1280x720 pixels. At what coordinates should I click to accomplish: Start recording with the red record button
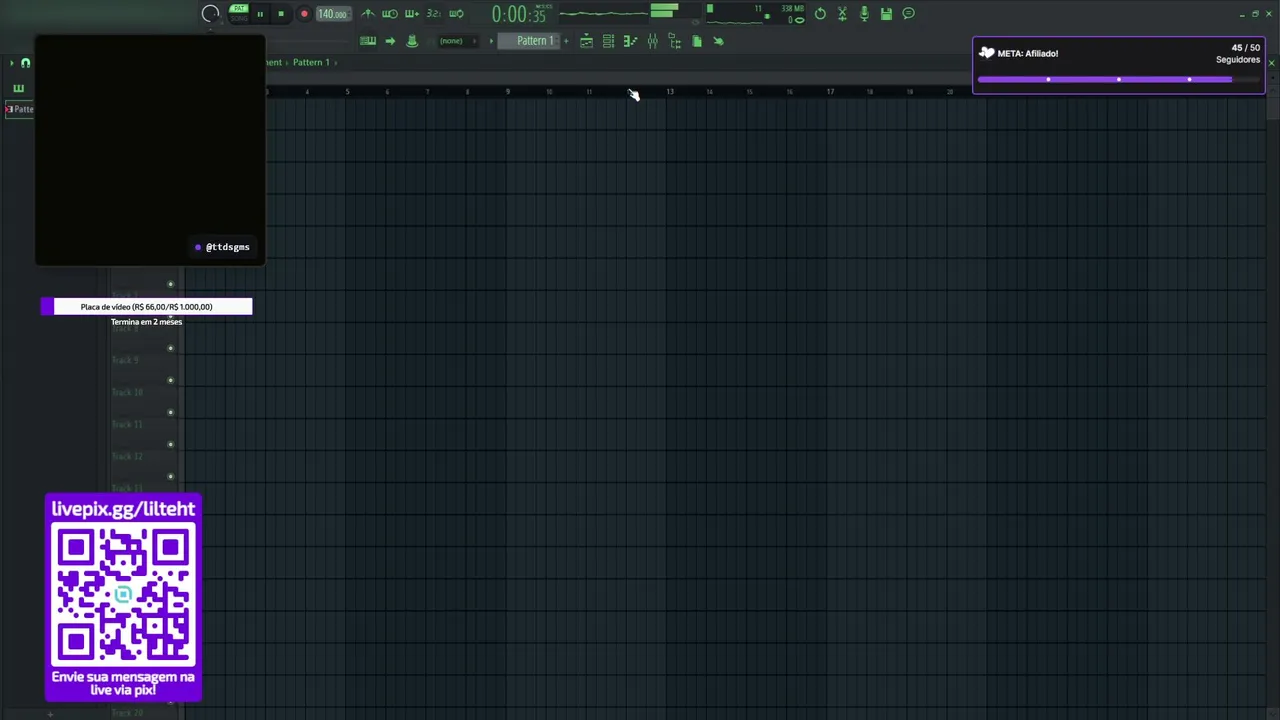(x=304, y=14)
